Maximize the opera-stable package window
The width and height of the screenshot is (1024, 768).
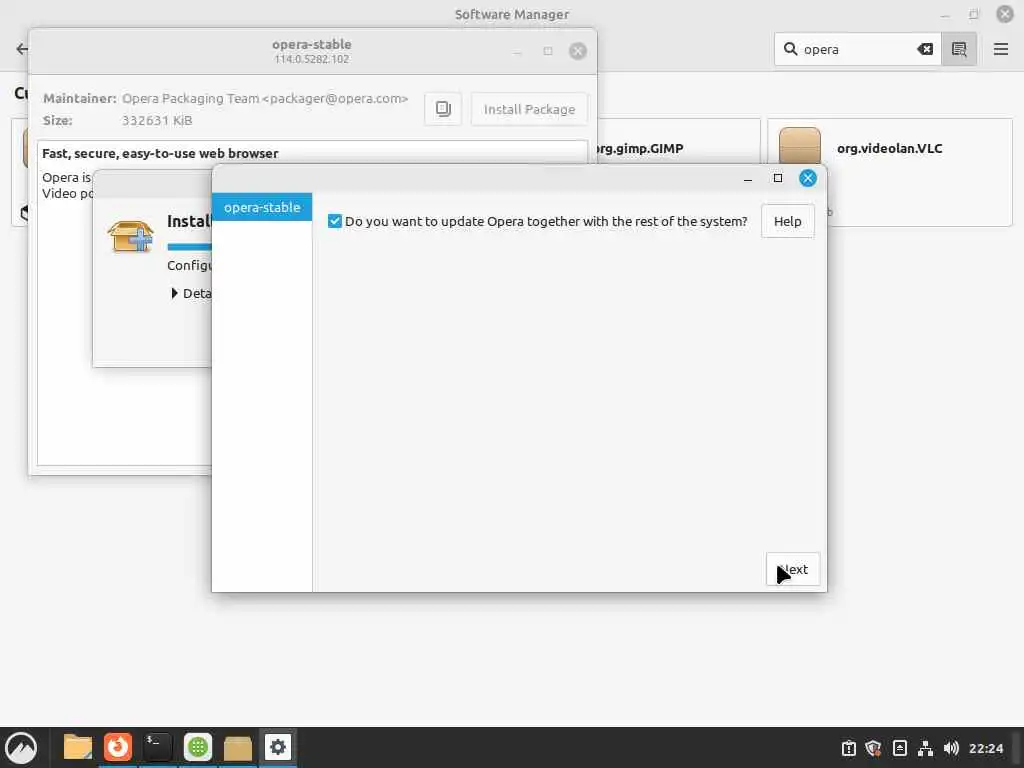coord(548,51)
